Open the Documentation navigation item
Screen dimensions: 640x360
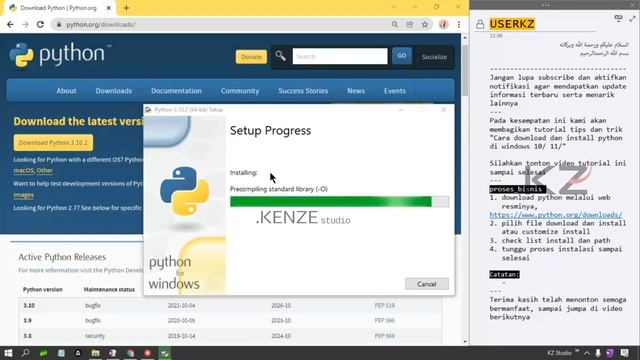(176, 91)
